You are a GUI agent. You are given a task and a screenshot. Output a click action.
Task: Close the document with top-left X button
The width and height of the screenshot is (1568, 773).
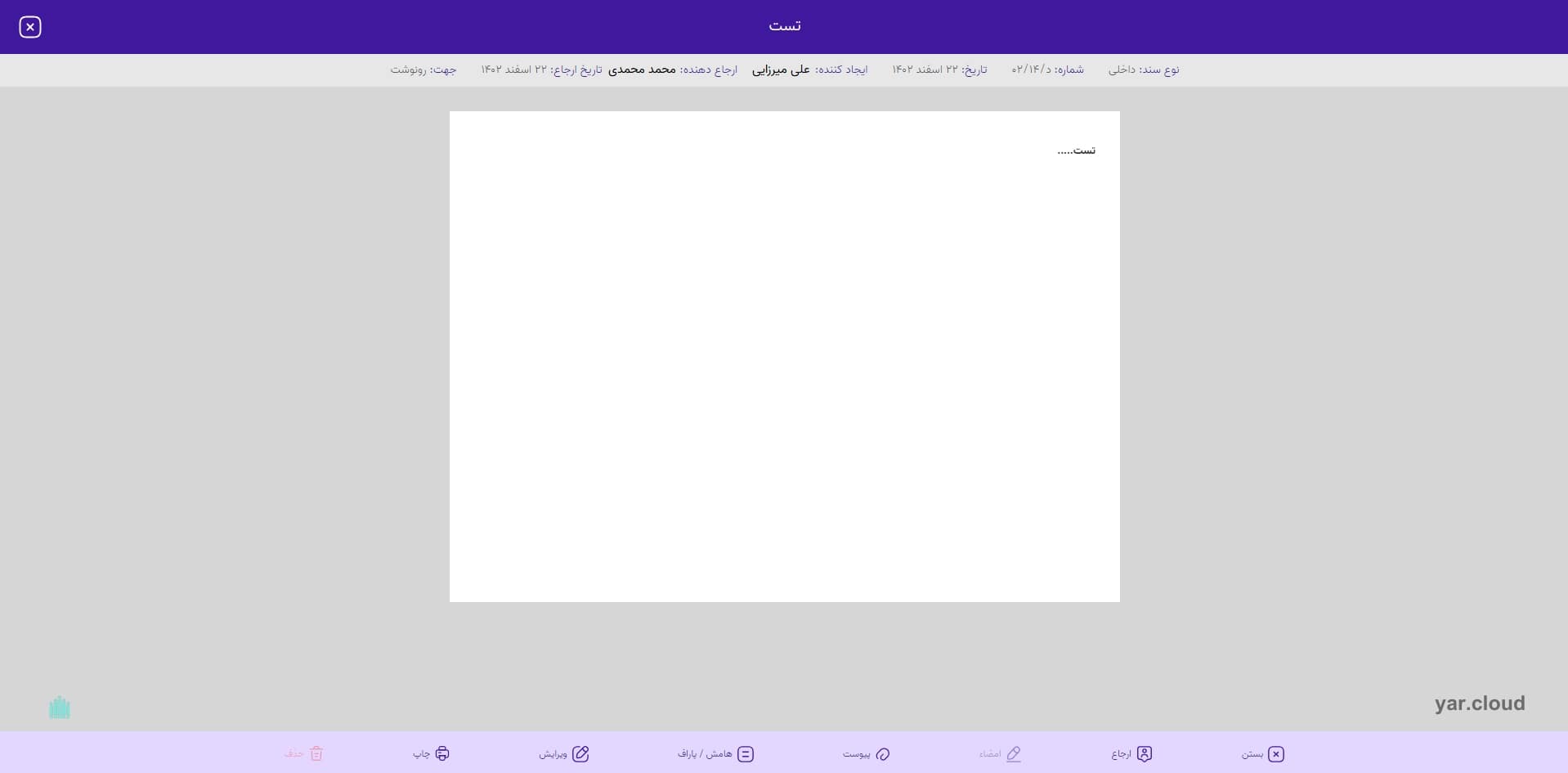pyautogui.click(x=30, y=27)
